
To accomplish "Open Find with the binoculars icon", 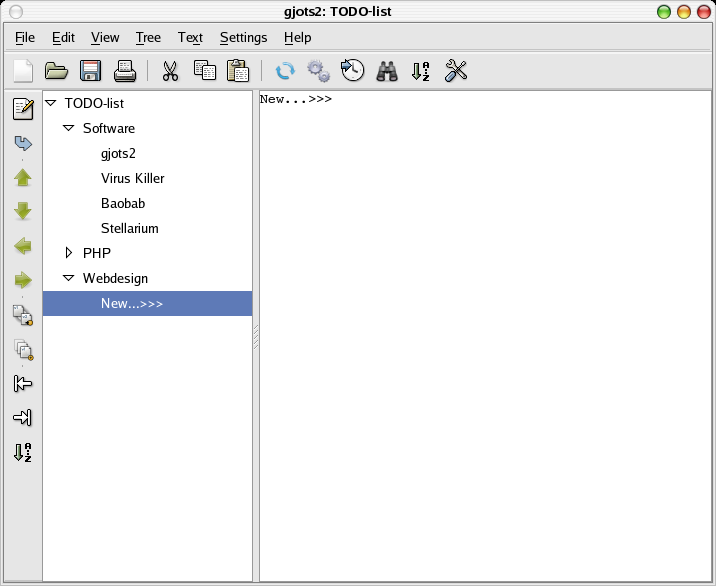I will pyautogui.click(x=387, y=71).
